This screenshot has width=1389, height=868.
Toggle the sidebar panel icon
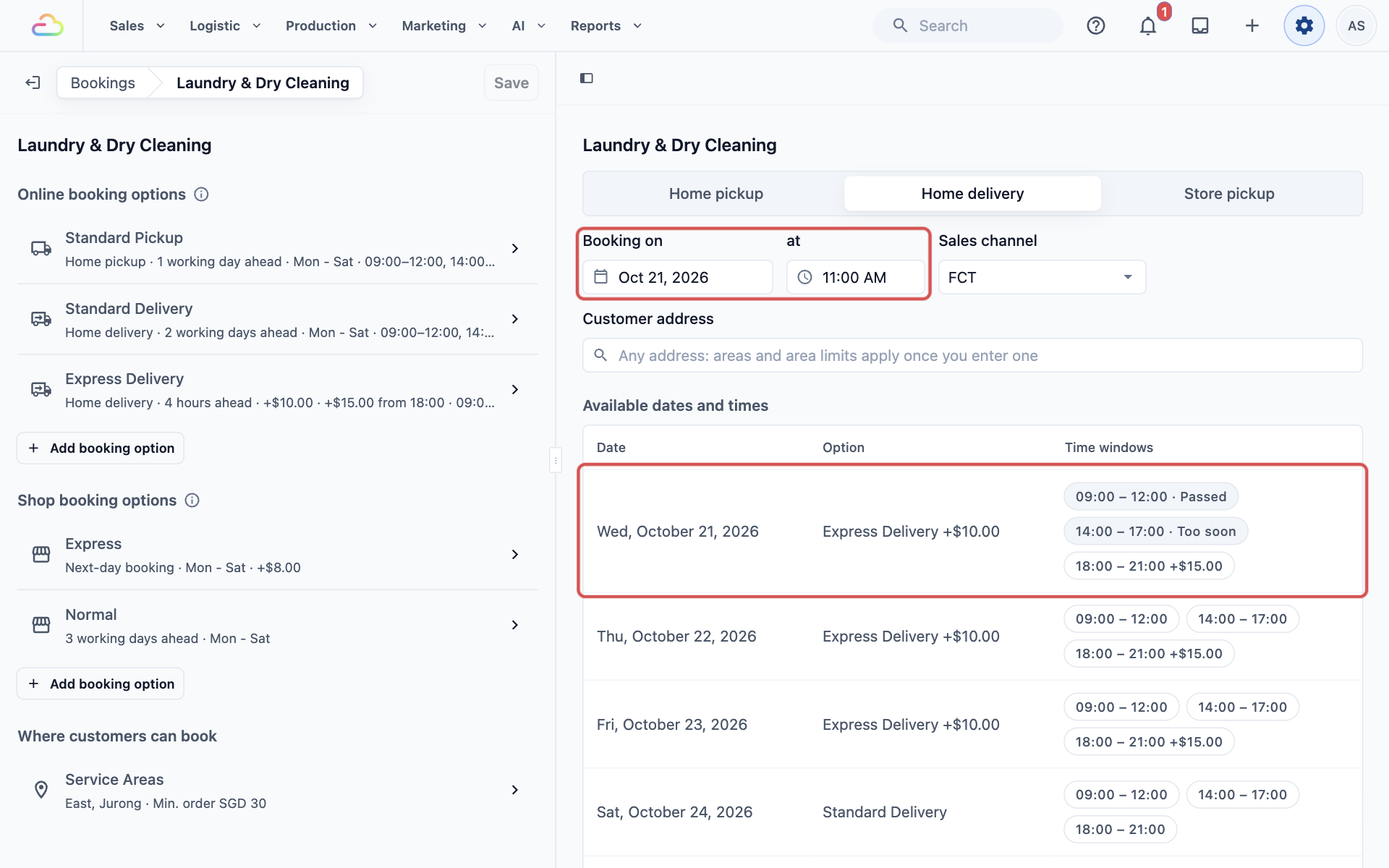click(587, 78)
